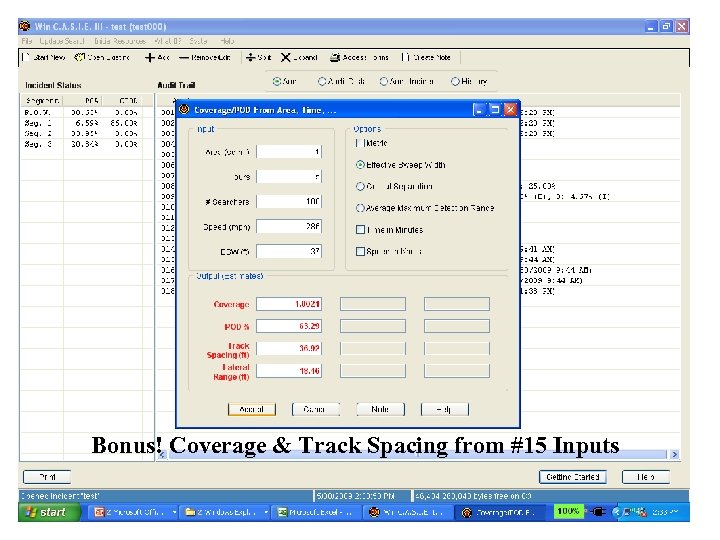Click Help button beside Getting Started
Viewport: 720px width, 540px height.
click(646, 477)
